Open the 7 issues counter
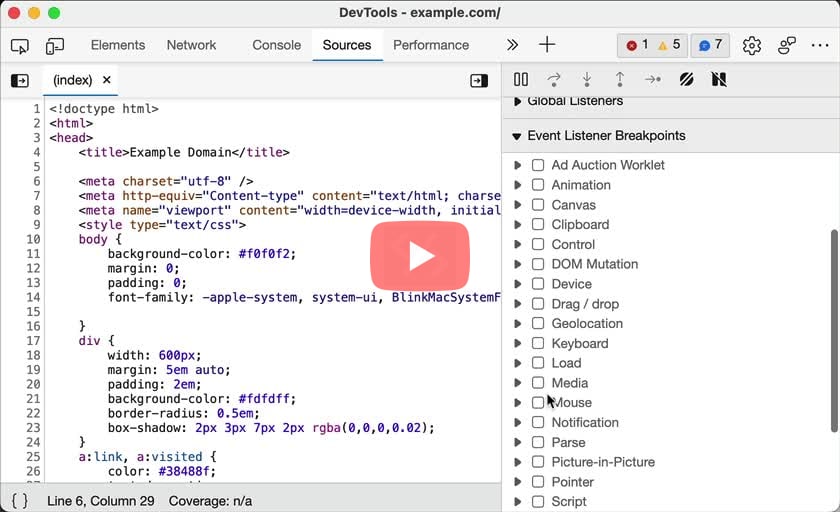This screenshot has height=512, width=840. pyautogui.click(x=710, y=45)
